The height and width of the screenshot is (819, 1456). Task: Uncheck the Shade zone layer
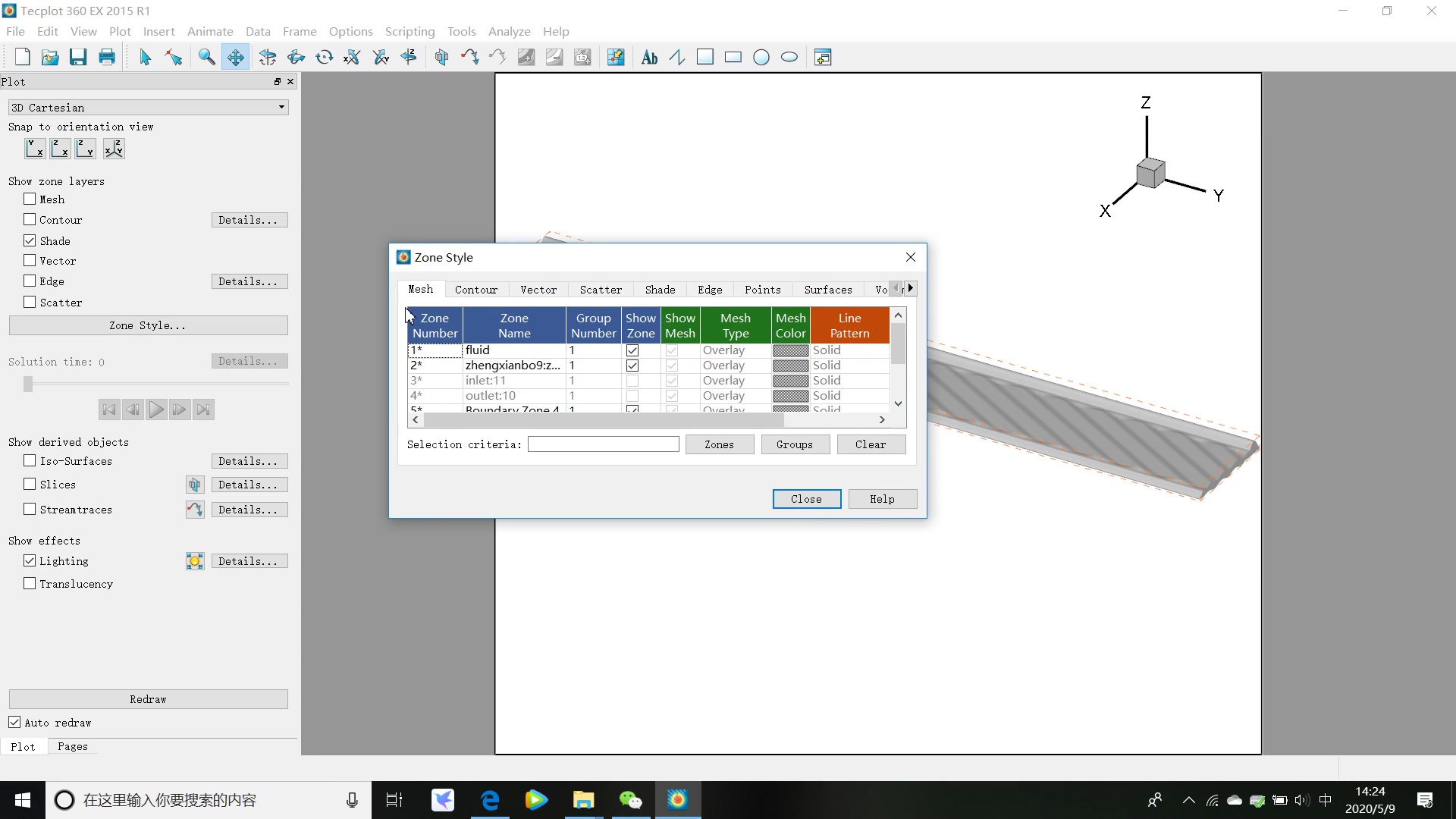pos(30,240)
